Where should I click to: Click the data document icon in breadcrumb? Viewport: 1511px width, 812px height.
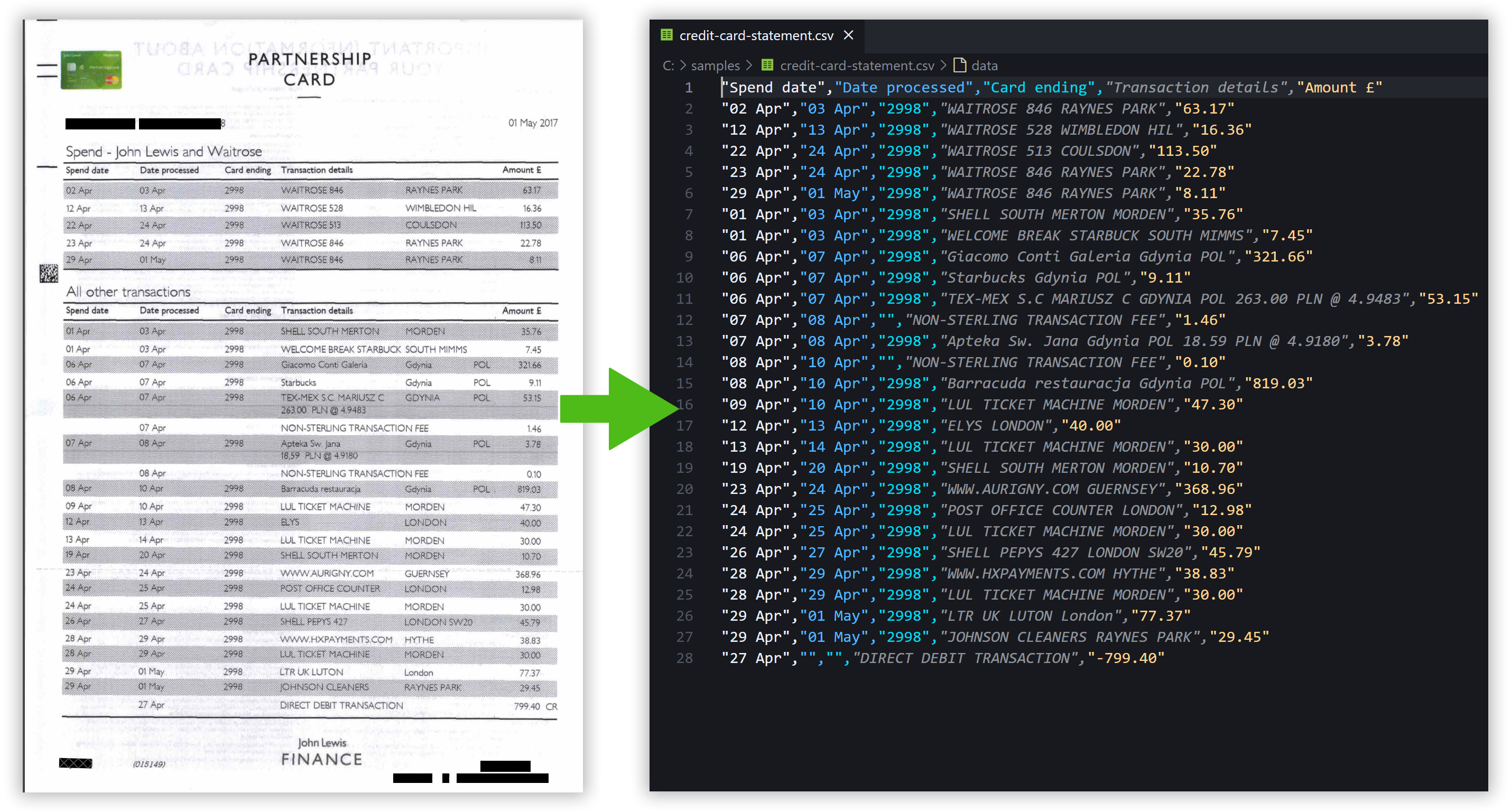pyautogui.click(x=960, y=65)
